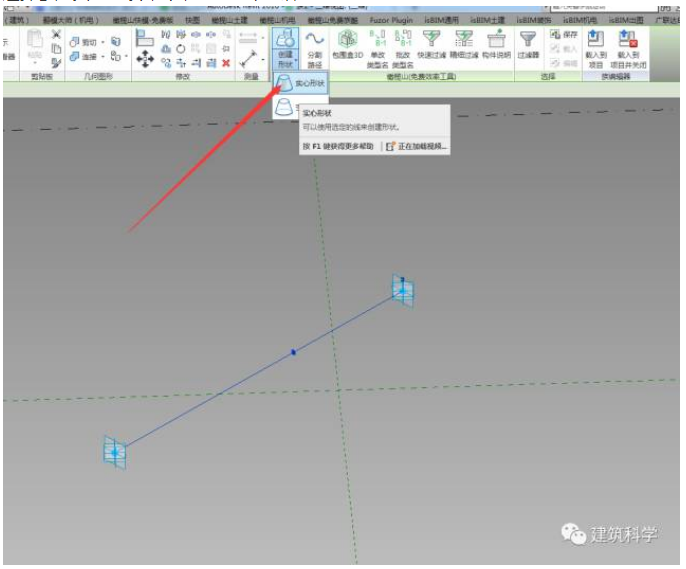Click the 保存 save selection button
Image resolution: width=686 pixels, height=569 pixels.
tap(564, 34)
